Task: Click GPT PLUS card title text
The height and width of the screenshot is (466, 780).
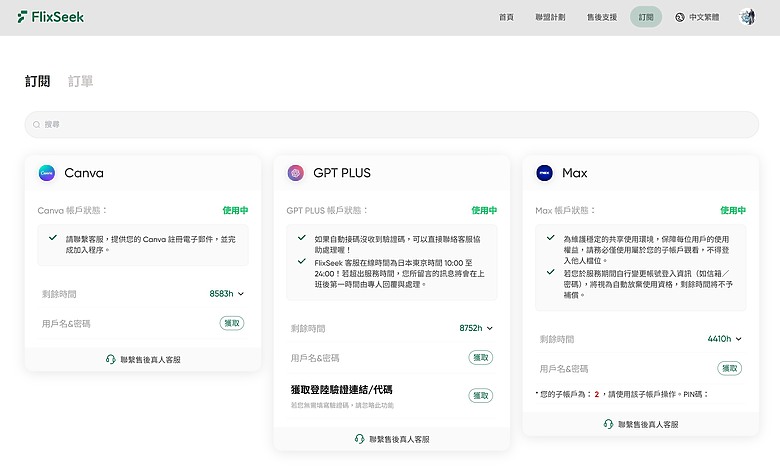Action: point(342,173)
